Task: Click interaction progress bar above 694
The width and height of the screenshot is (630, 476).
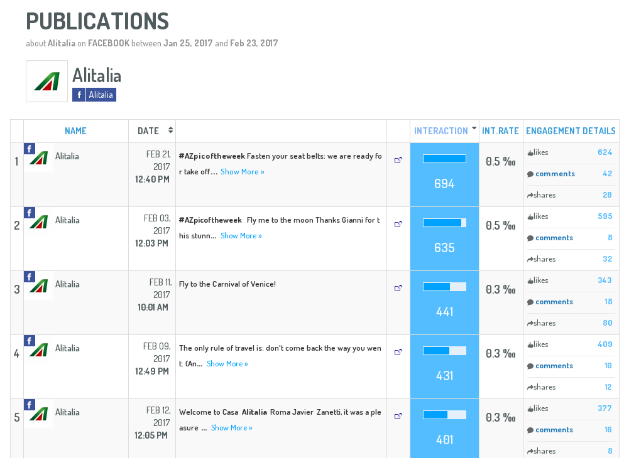Action: coord(444,158)
